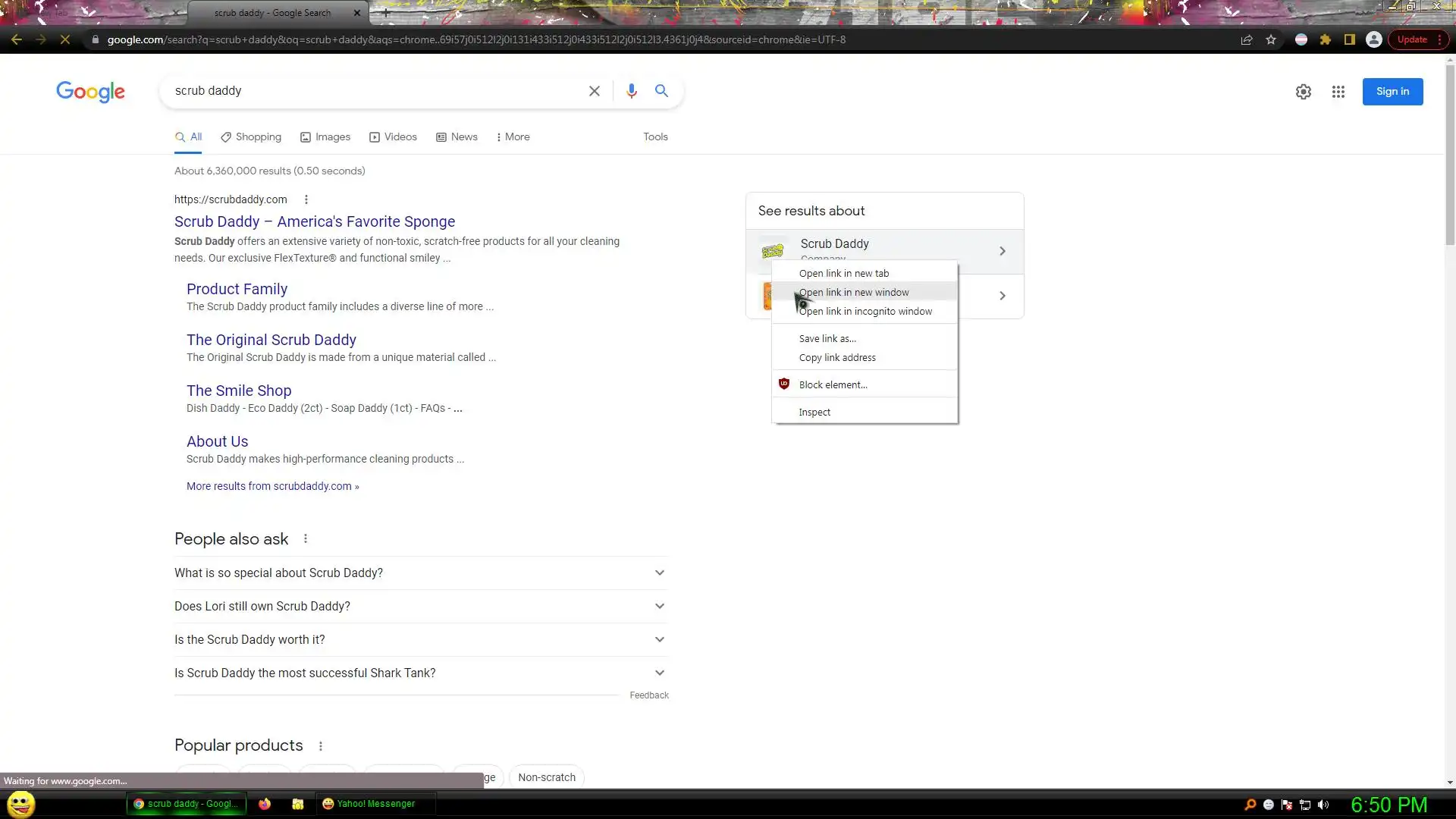Click the share page icon in the address bar
The image size is (1456, 819).
point(1246,39)
